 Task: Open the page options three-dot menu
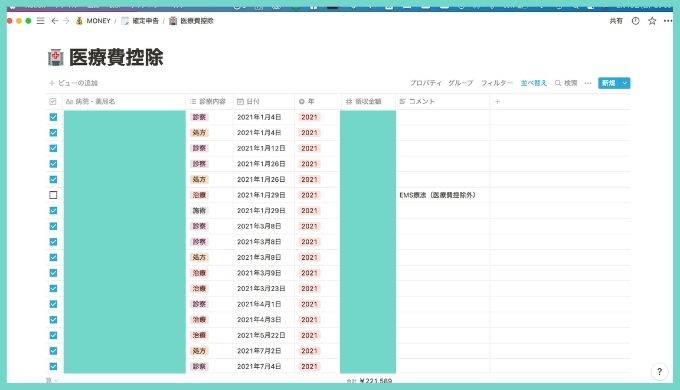click(x=668, y=21)
